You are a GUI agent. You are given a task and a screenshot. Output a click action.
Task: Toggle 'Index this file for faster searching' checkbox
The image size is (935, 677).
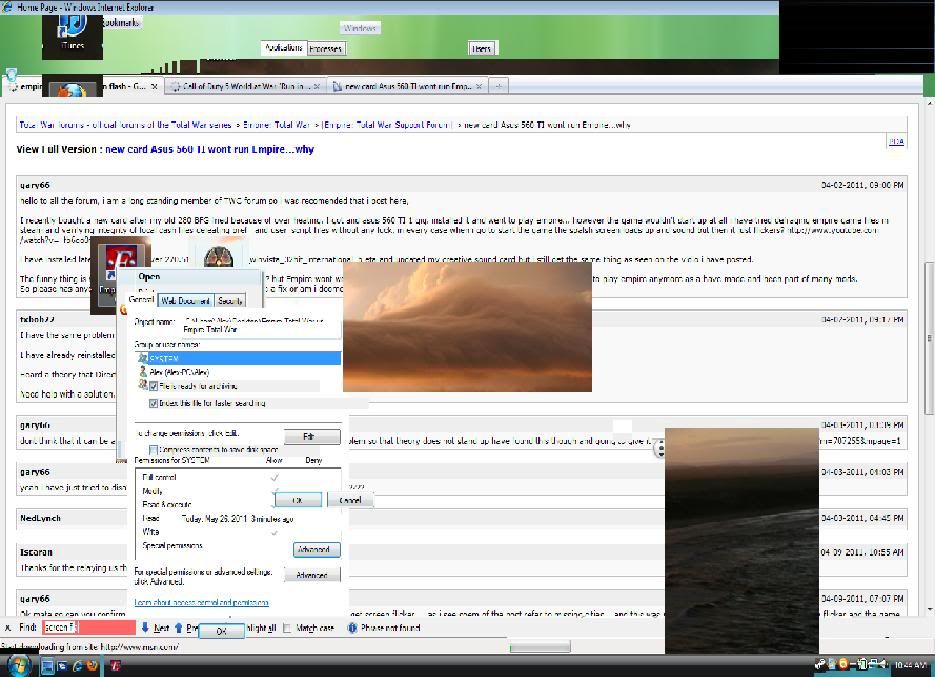tap(154, 404)
